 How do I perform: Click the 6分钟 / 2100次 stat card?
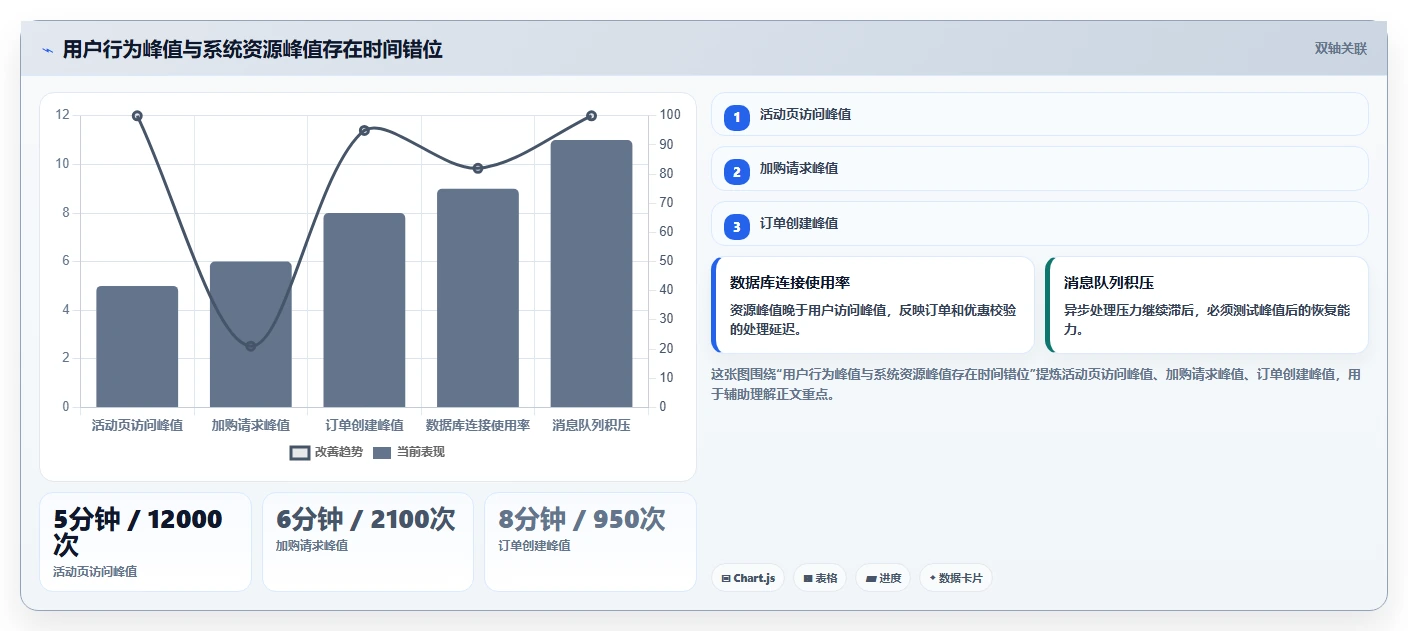[x=368, y=542]
